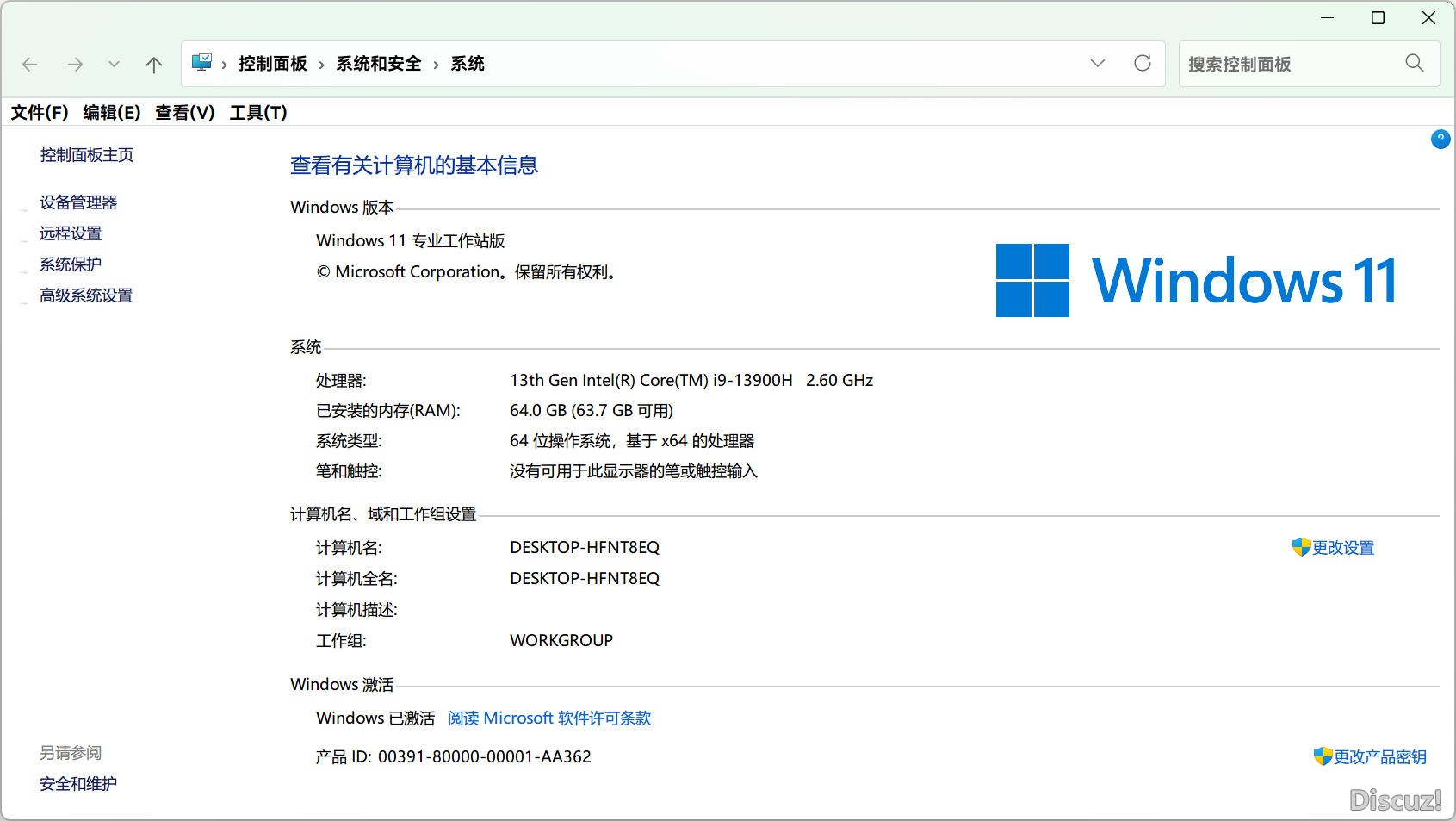
Task: Refresh the control panel page
Action: click(x=1143, y=64)
